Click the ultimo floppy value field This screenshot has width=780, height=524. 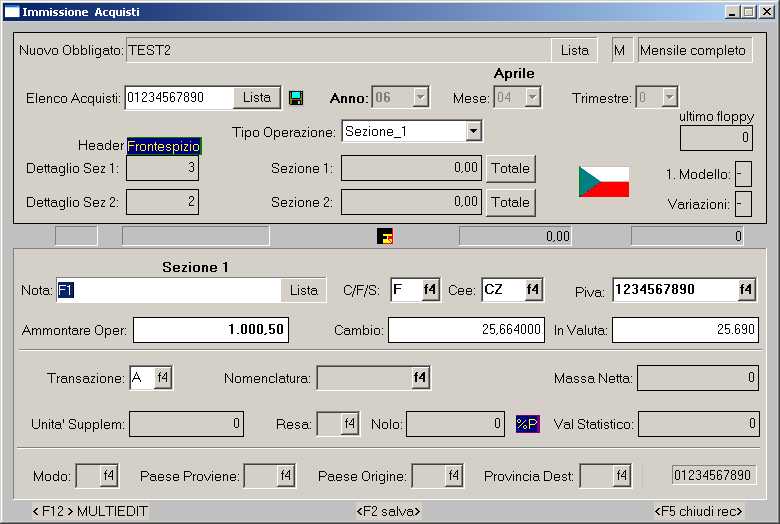pos(716,138)
